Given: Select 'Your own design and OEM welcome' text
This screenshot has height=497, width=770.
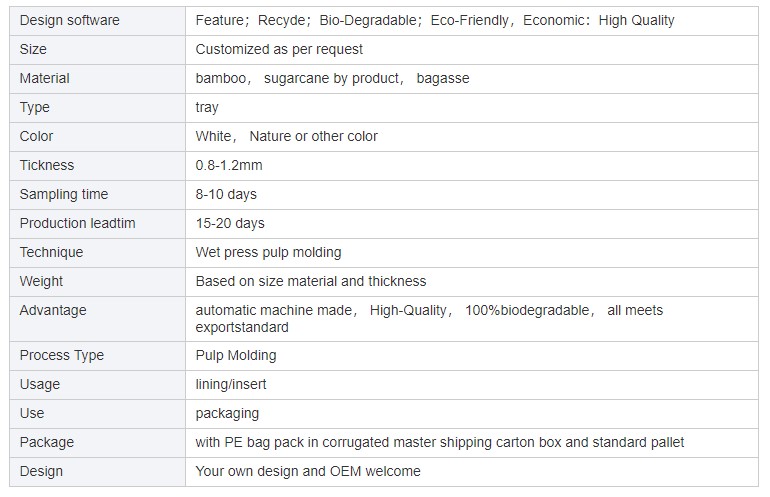Looking at the screenshot, I should pyautogui.click(x=308, y=471).
